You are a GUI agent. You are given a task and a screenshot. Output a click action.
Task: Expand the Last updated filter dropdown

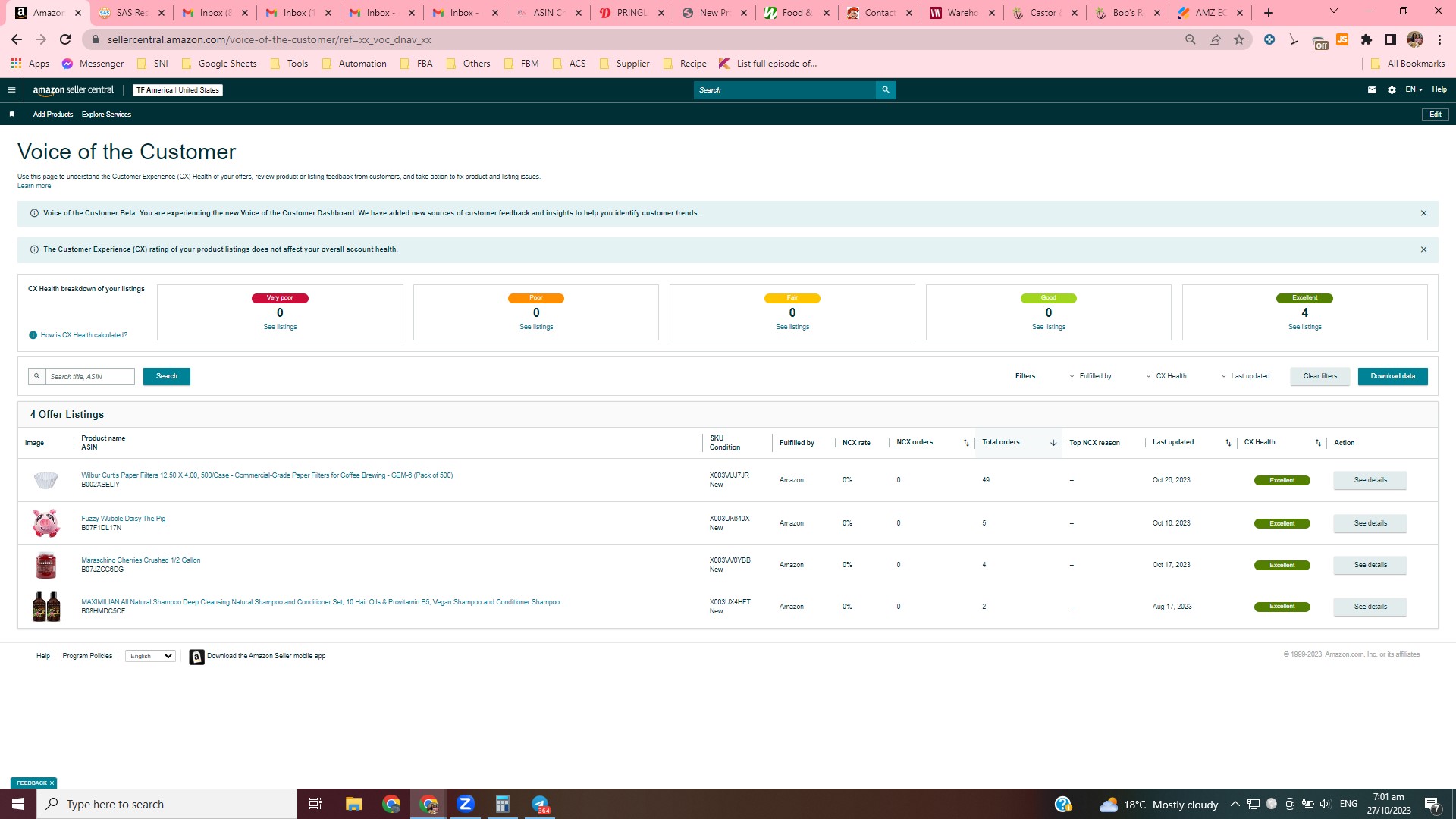(1245, 376)
